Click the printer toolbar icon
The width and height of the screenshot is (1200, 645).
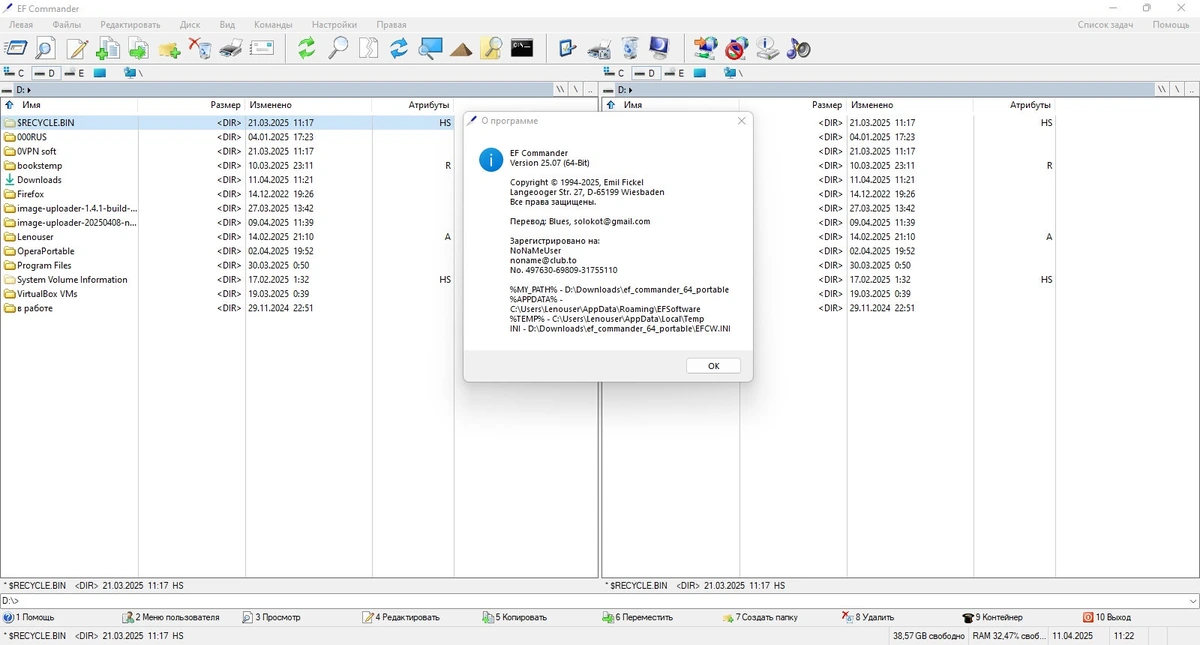point(231,48)
